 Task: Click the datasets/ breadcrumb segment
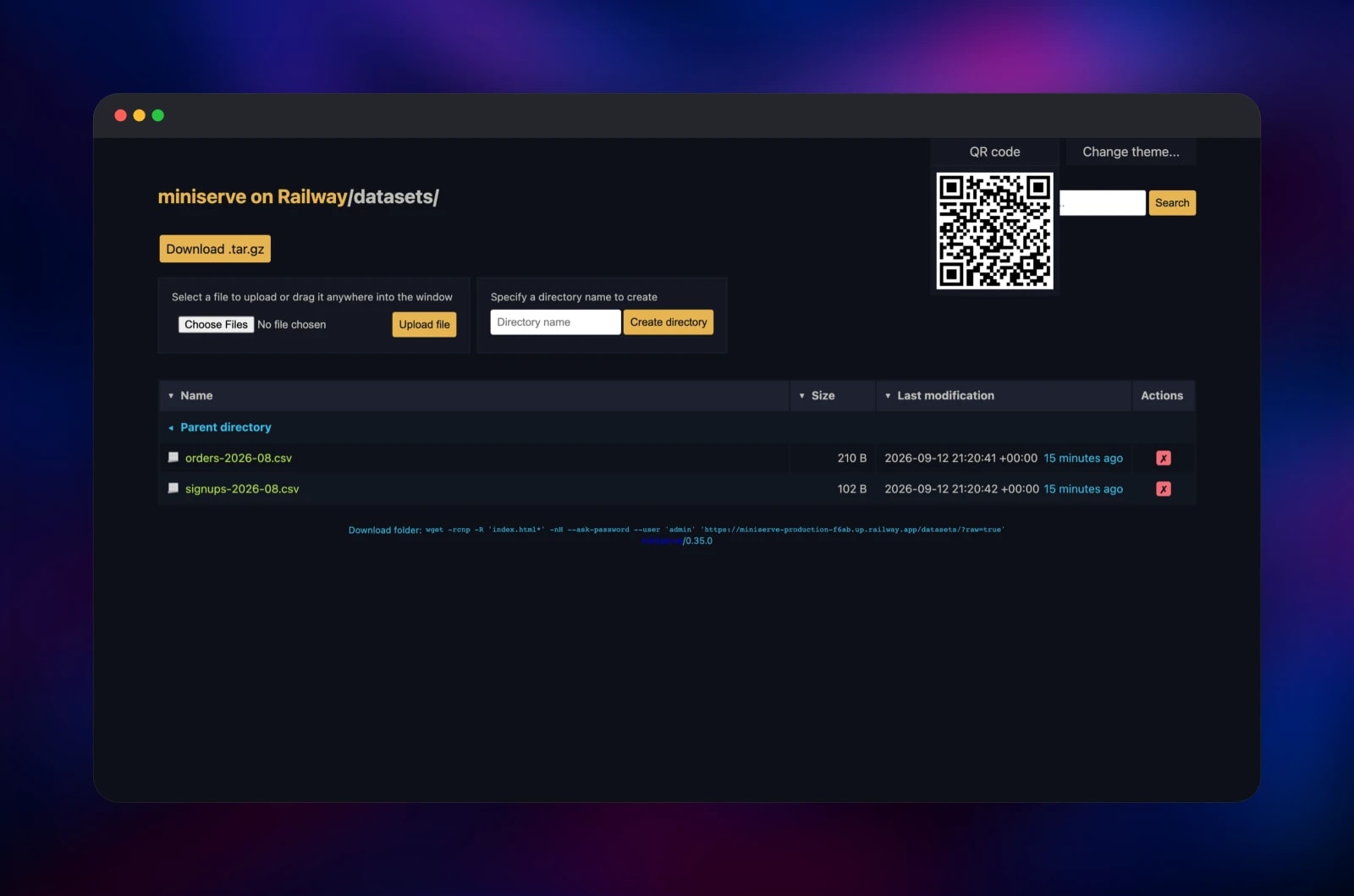[x=395, y=196]
